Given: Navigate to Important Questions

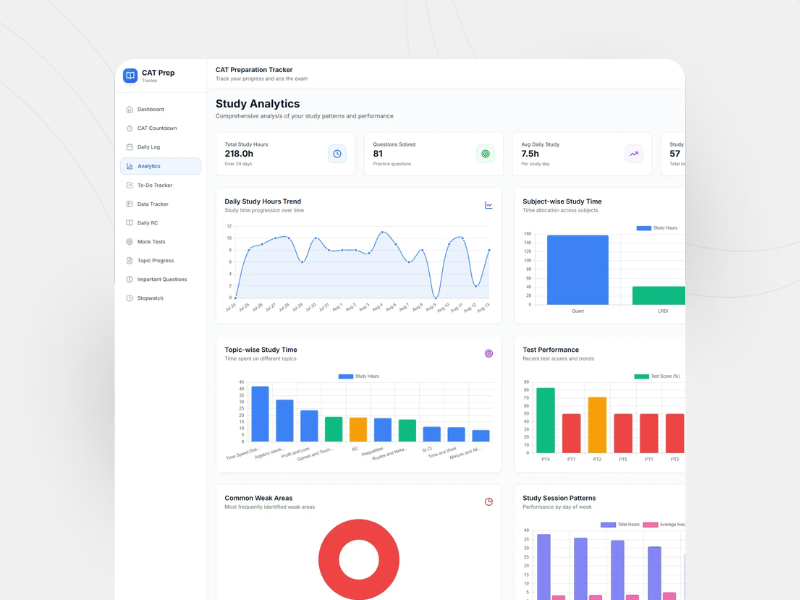Looking at the screenshot, I should (162, 279).
